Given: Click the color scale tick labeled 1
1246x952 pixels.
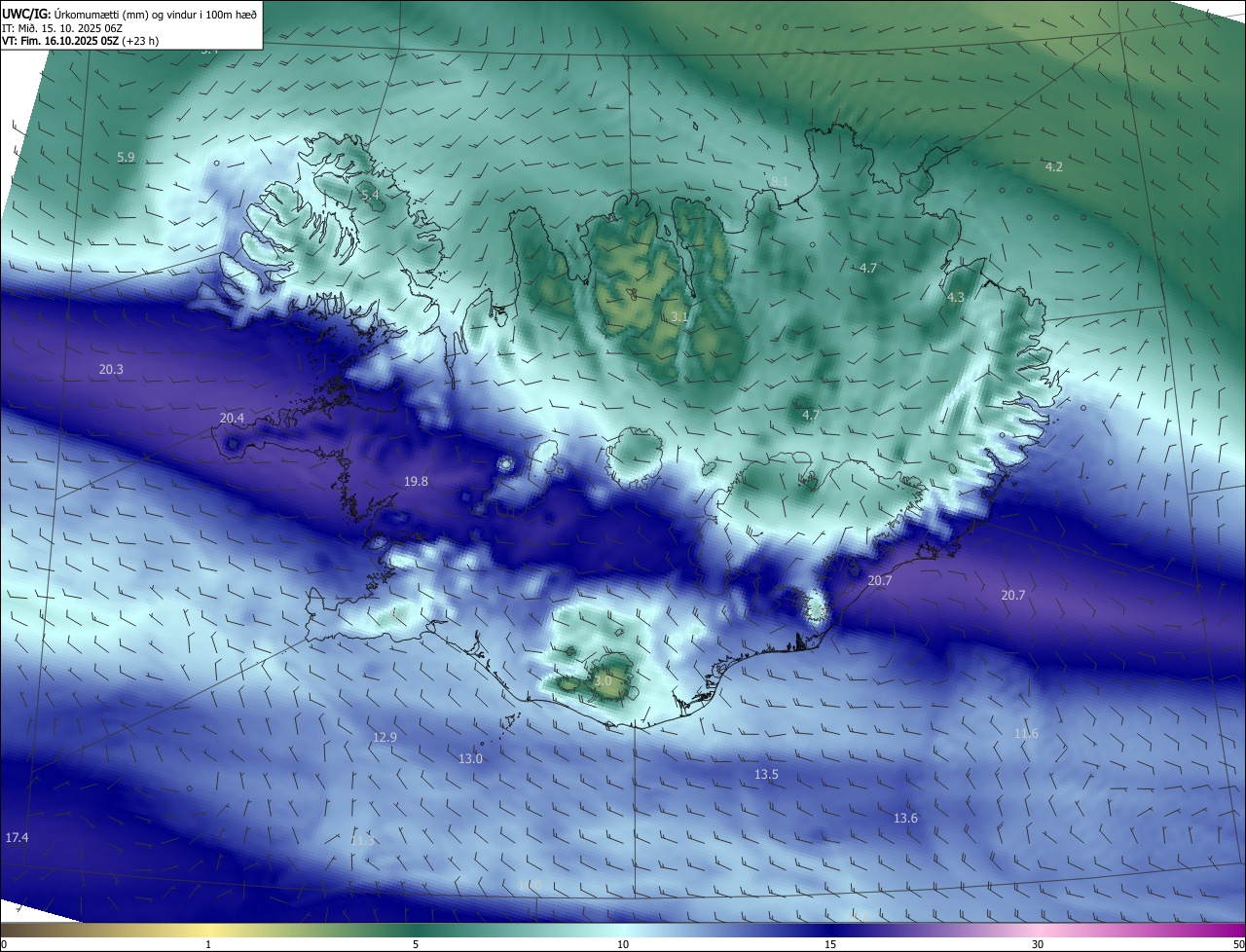Looking at the screenshot, I should pyautogui.click(x=208, y=945).
